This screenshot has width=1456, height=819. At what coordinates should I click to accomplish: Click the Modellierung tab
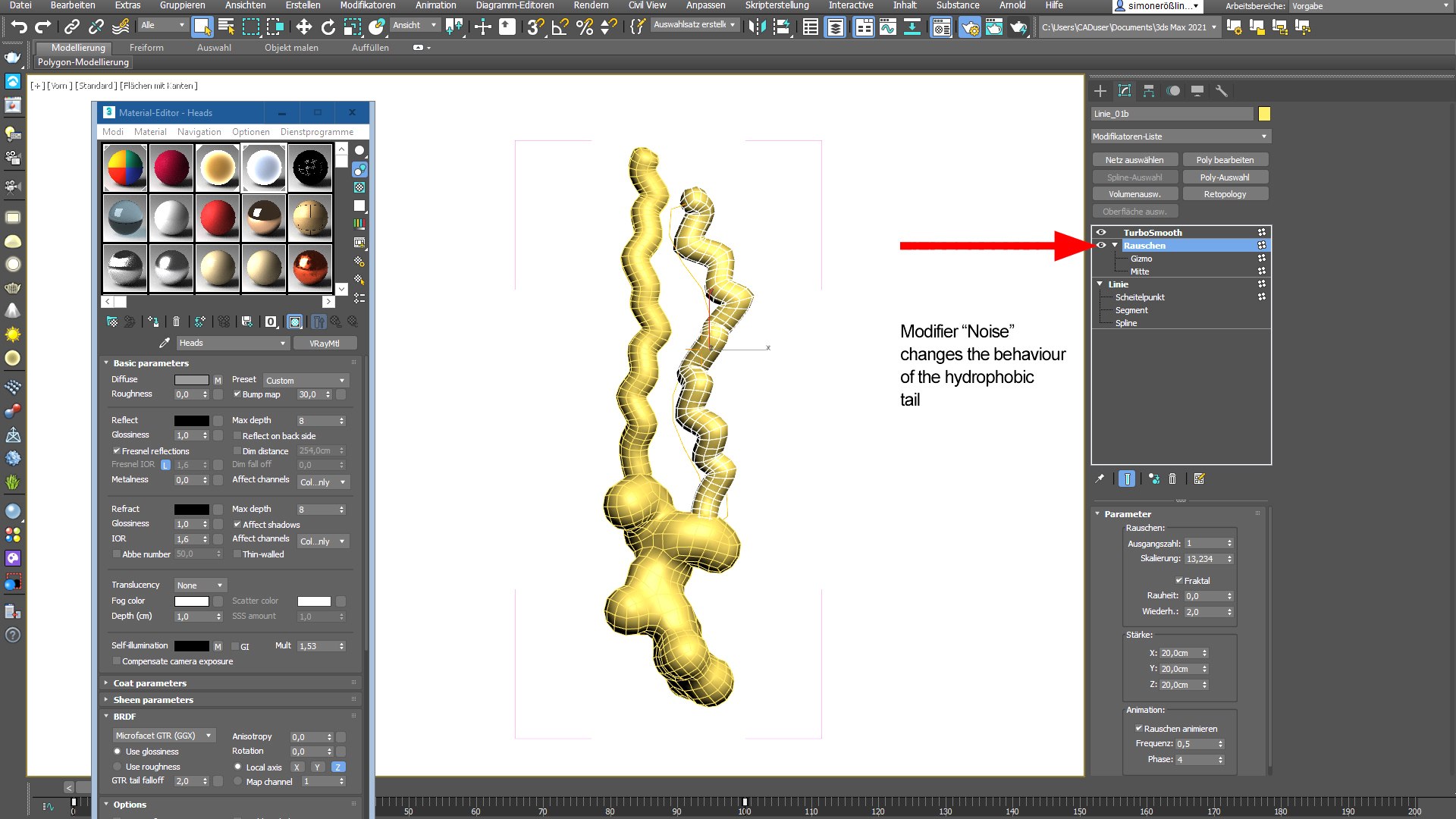click(x=77, y=47)
